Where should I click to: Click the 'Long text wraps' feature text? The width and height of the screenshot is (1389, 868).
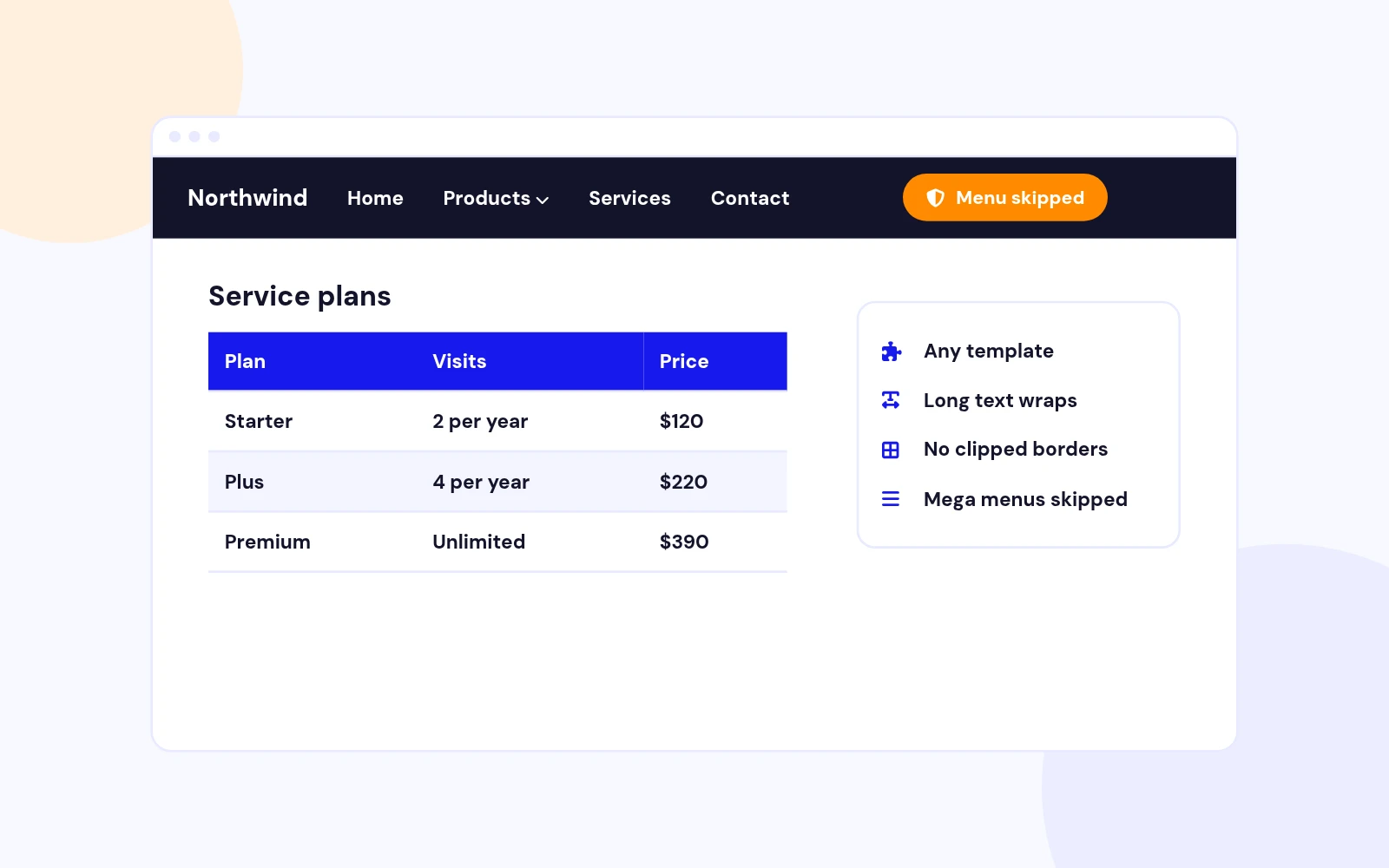[1000, 400]
